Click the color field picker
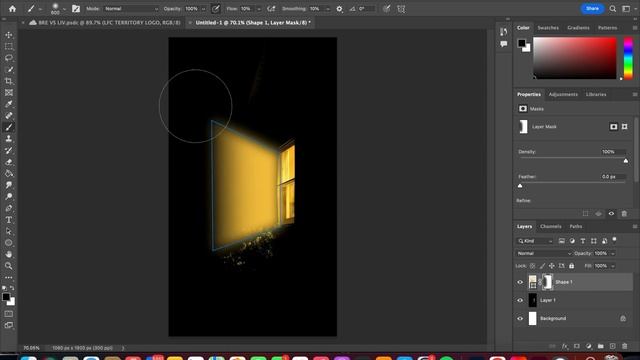Screen dimensions: 640x360 575,58
